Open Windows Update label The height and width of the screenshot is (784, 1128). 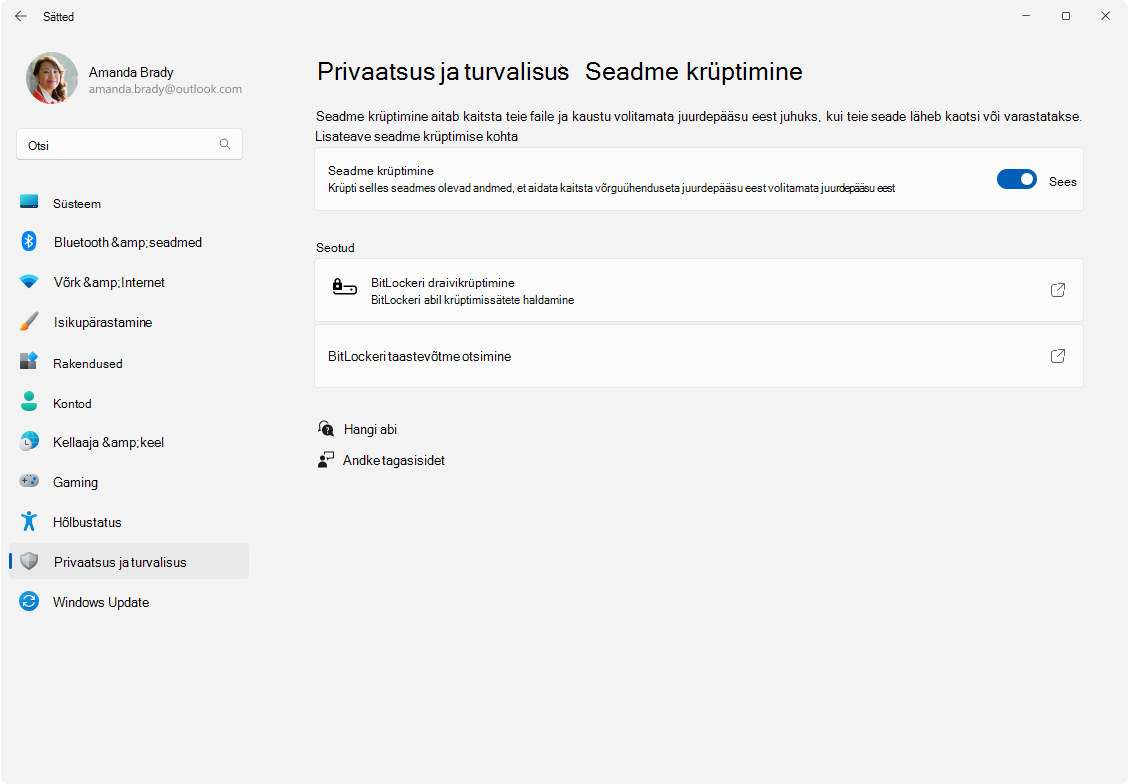pyautogui.click(x=101, y=602)
